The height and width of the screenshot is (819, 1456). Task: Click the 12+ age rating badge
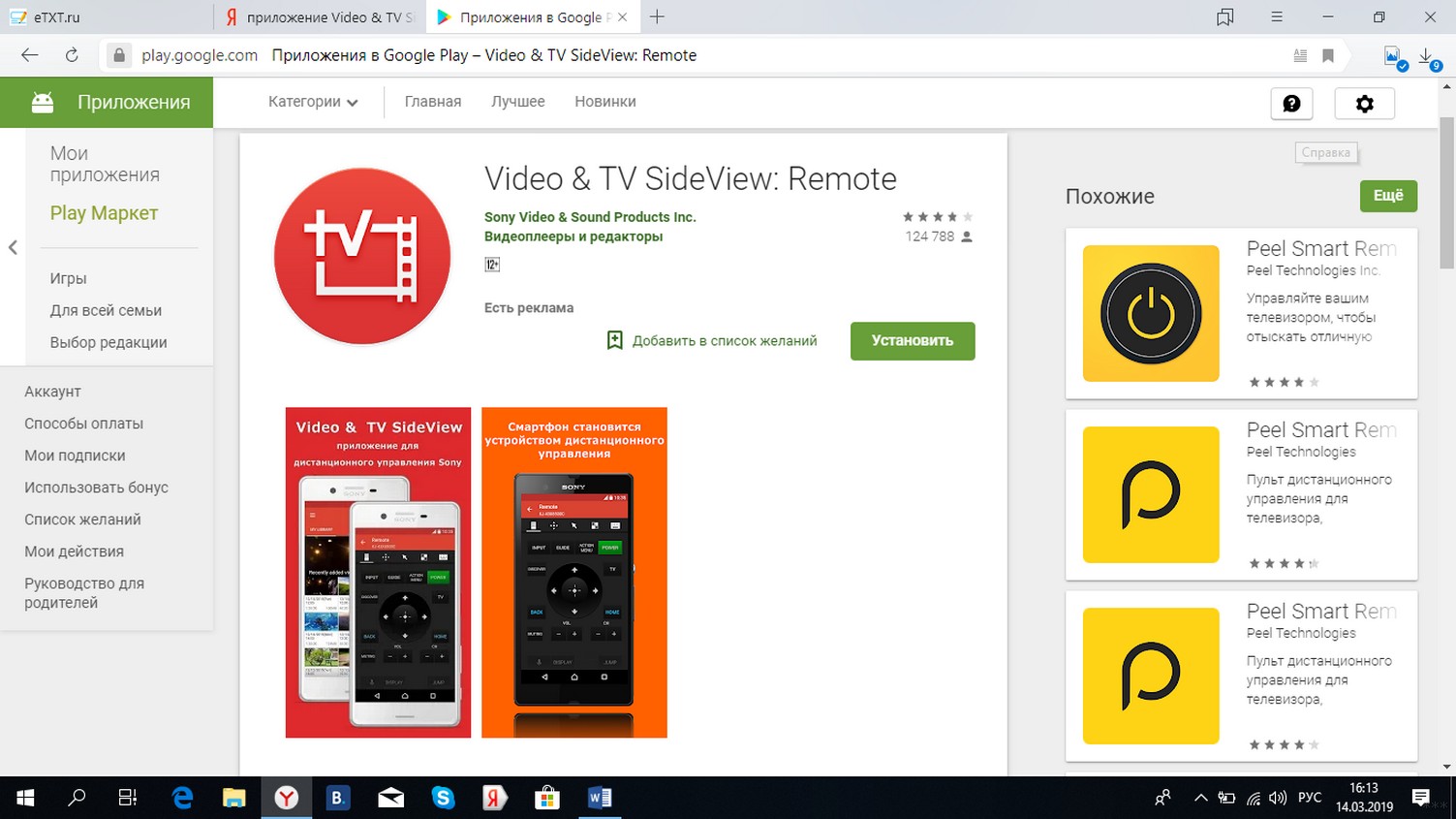click(492, 265)
